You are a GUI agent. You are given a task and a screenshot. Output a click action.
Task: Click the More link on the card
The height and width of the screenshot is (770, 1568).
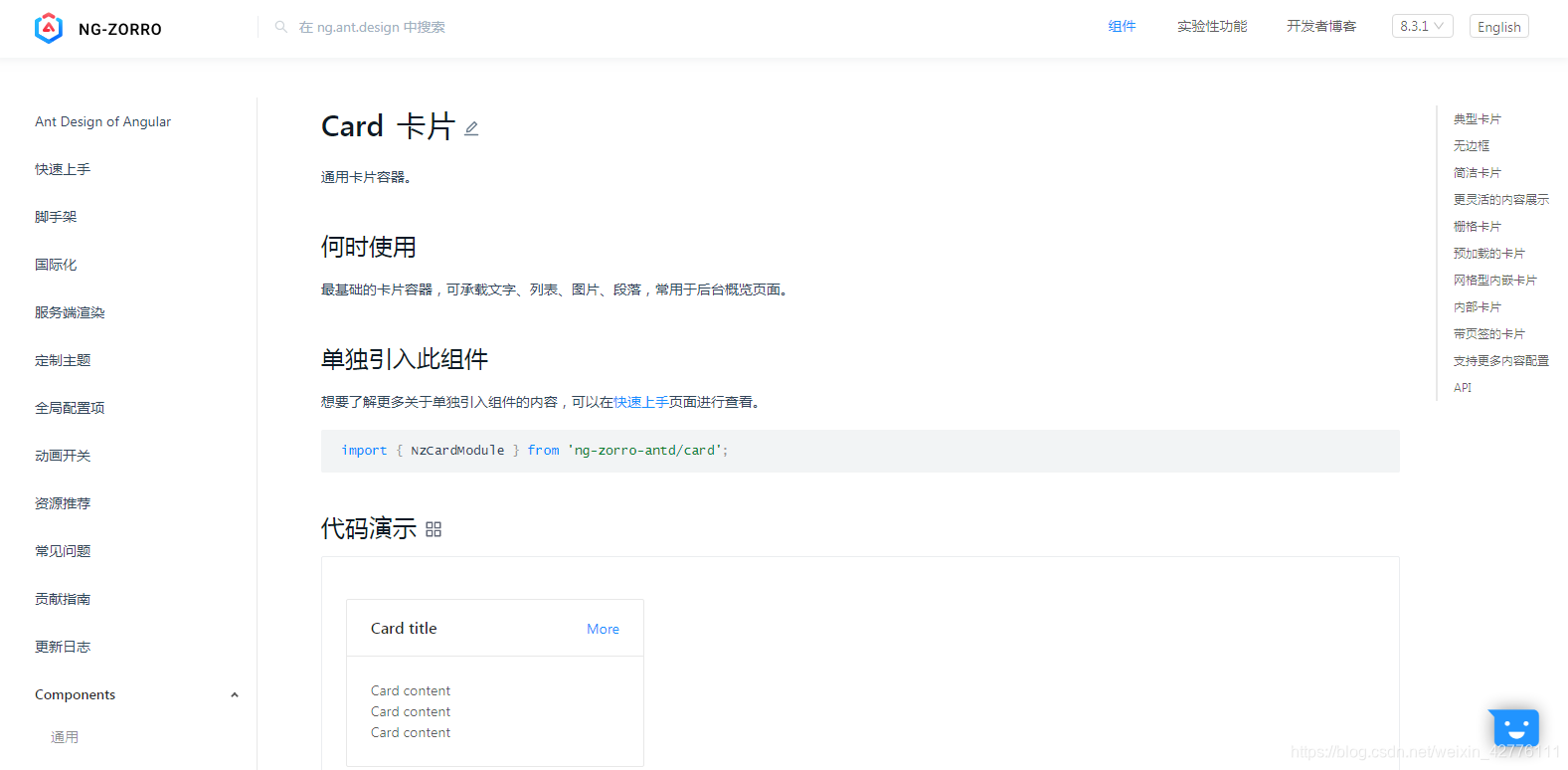coord(603,629)
